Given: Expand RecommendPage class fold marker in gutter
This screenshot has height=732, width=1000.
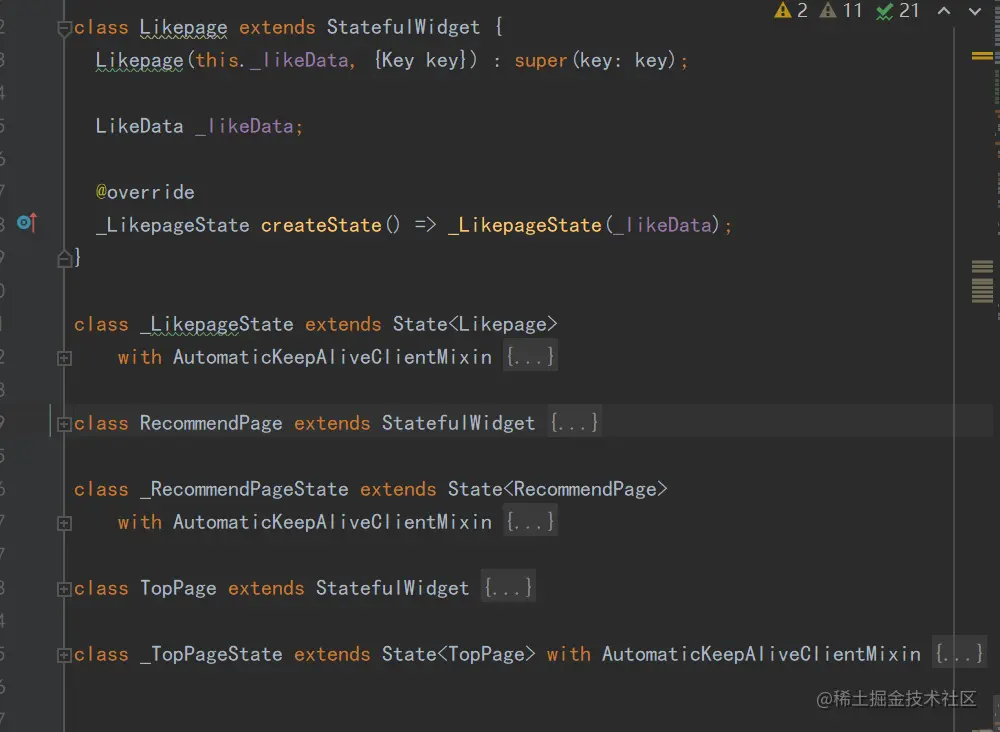Looking at the screenshot, I should 64,424.
